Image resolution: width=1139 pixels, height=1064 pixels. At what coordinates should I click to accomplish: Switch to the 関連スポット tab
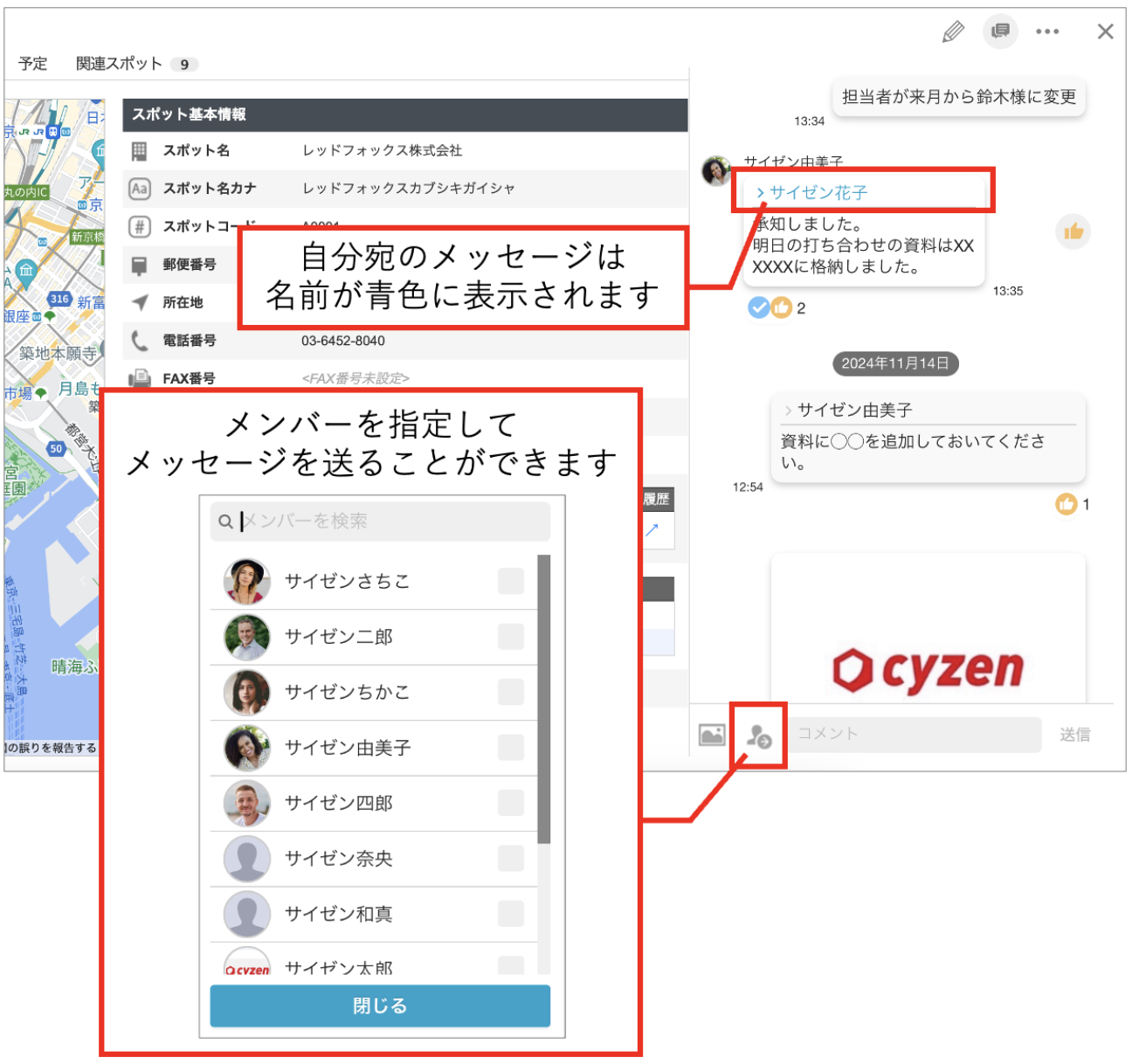click(119, 64)
